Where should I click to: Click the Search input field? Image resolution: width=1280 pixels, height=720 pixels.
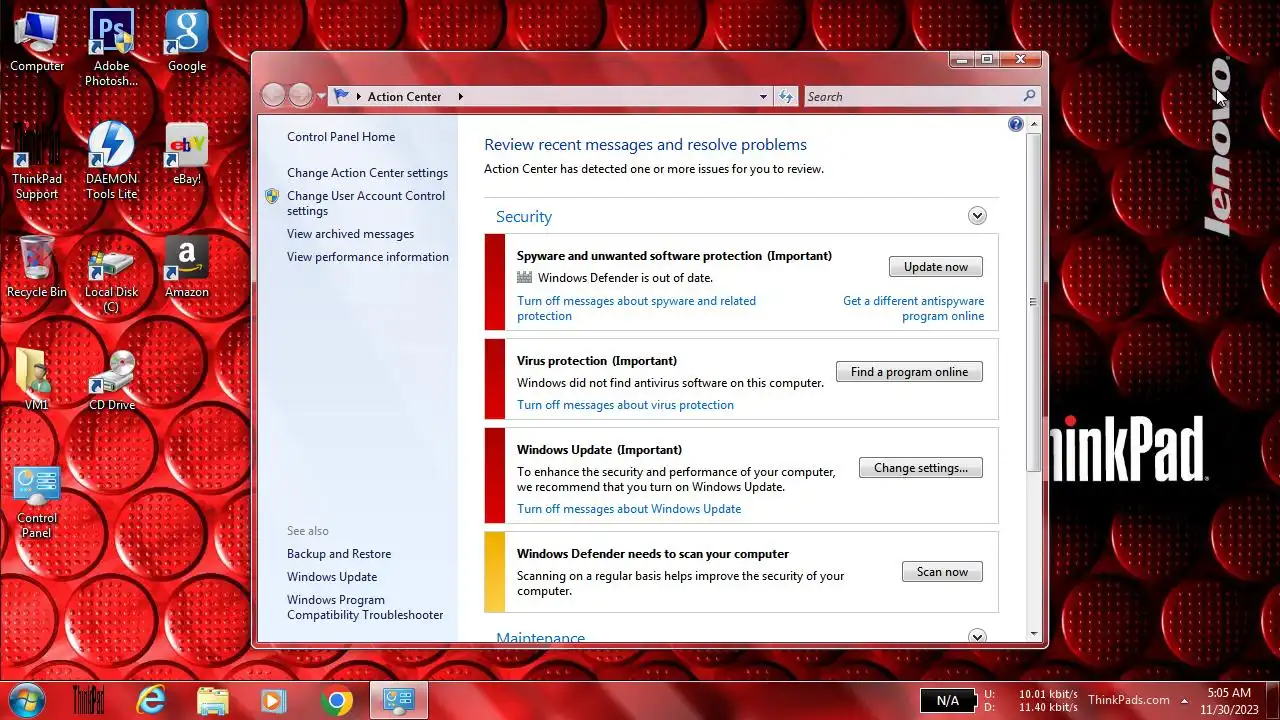[912, 96]
